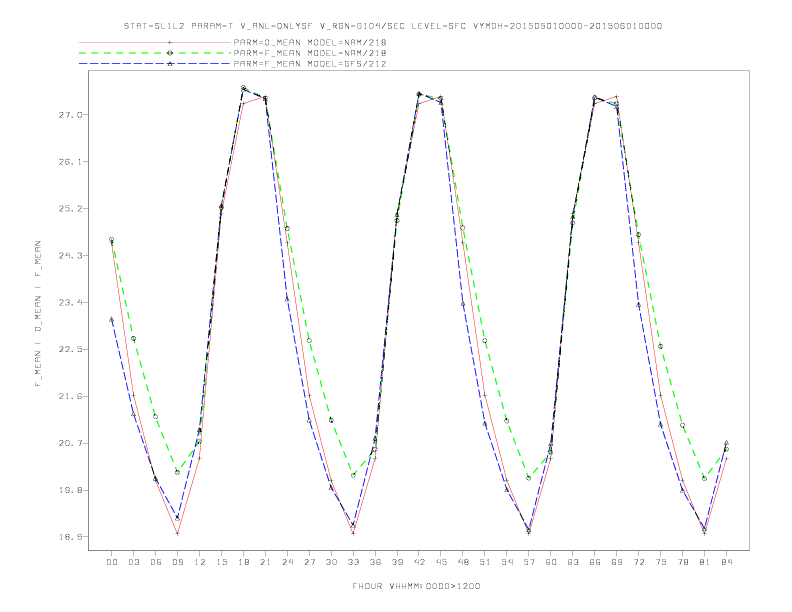Click the x-axis tick label 33

click(354, 562)
